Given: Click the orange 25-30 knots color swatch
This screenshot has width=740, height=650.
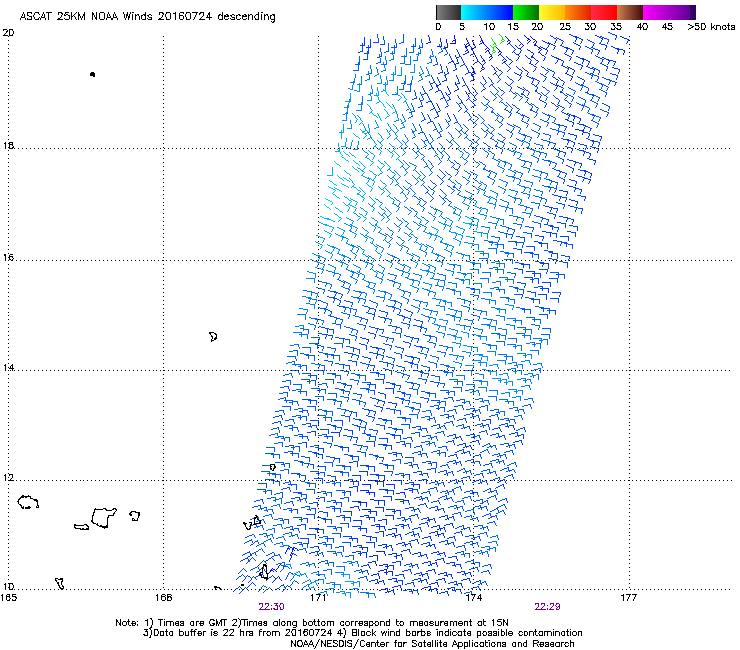Looking at the screenshot, I should [578, 12].
